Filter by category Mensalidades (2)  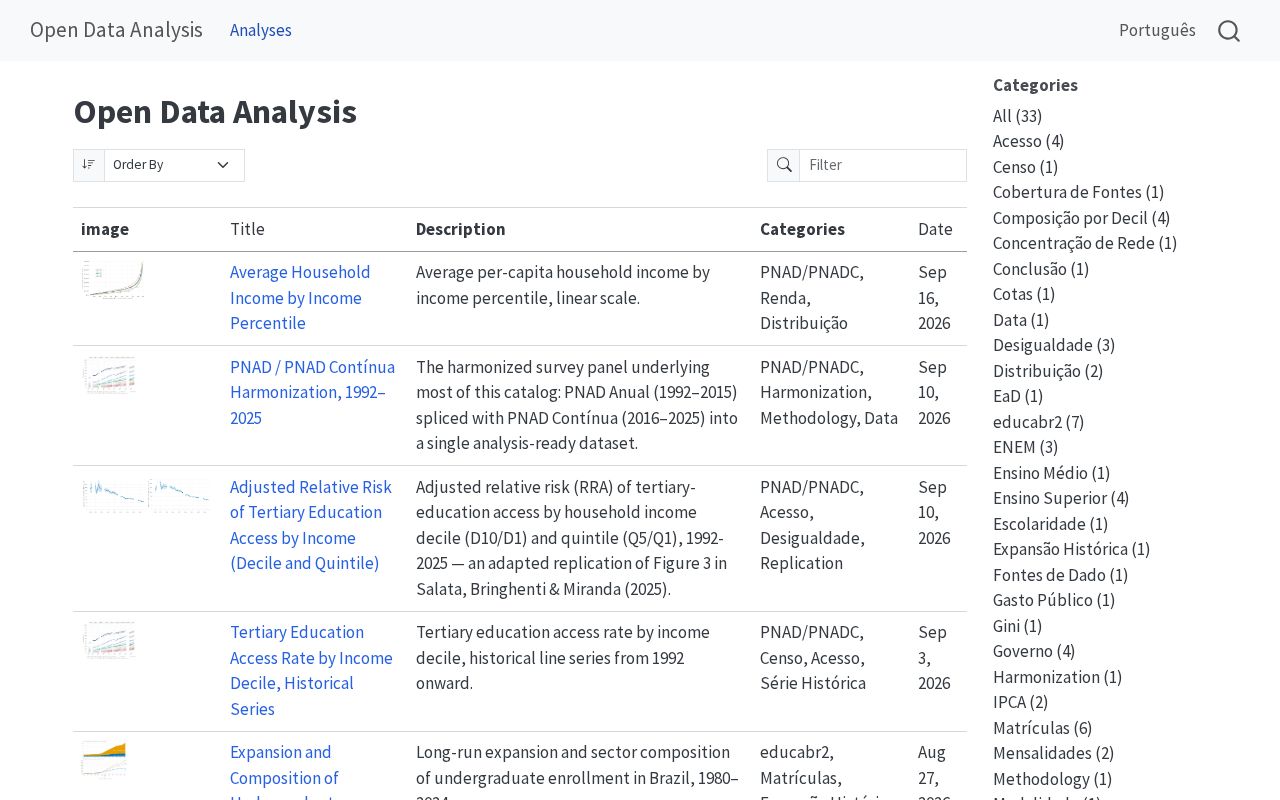coord(1053,753)
